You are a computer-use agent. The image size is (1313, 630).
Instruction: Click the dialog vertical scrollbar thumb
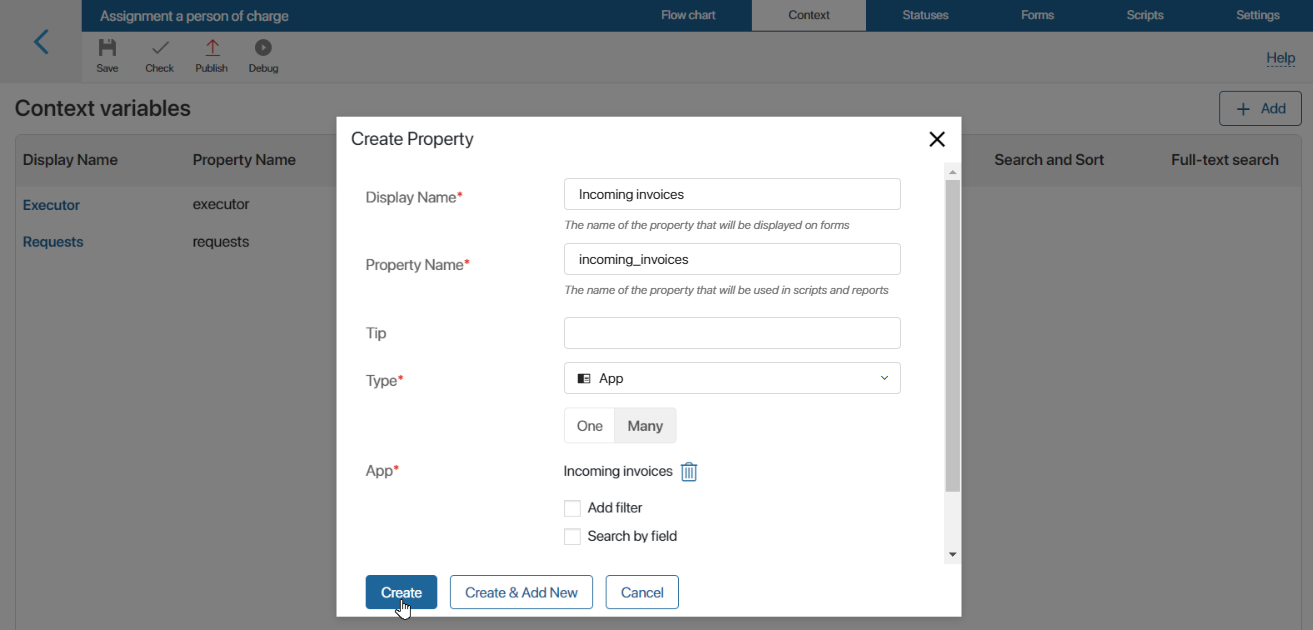952,335
